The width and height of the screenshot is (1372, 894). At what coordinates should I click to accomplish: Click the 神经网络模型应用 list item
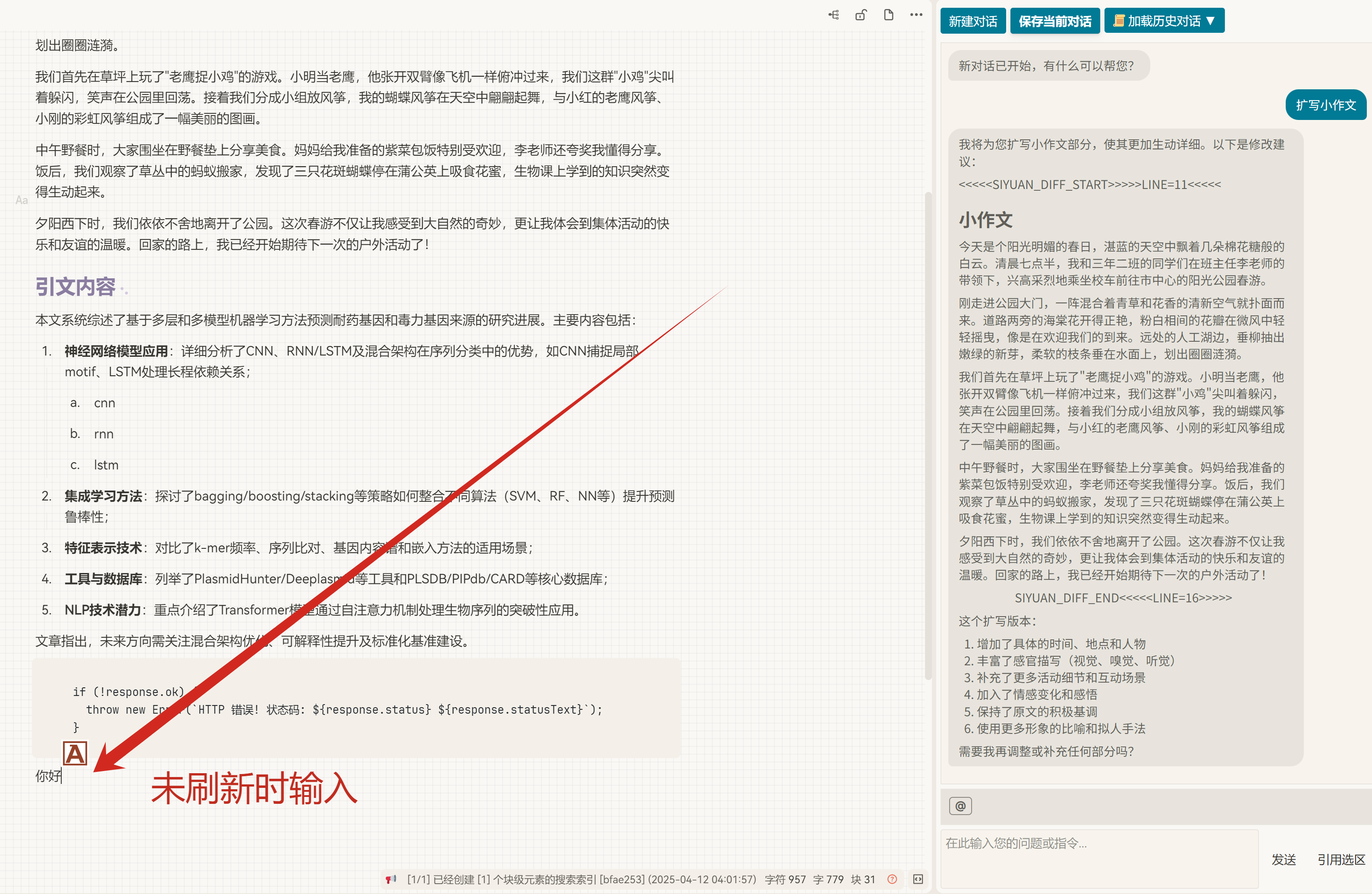click(x=116, y=351)
